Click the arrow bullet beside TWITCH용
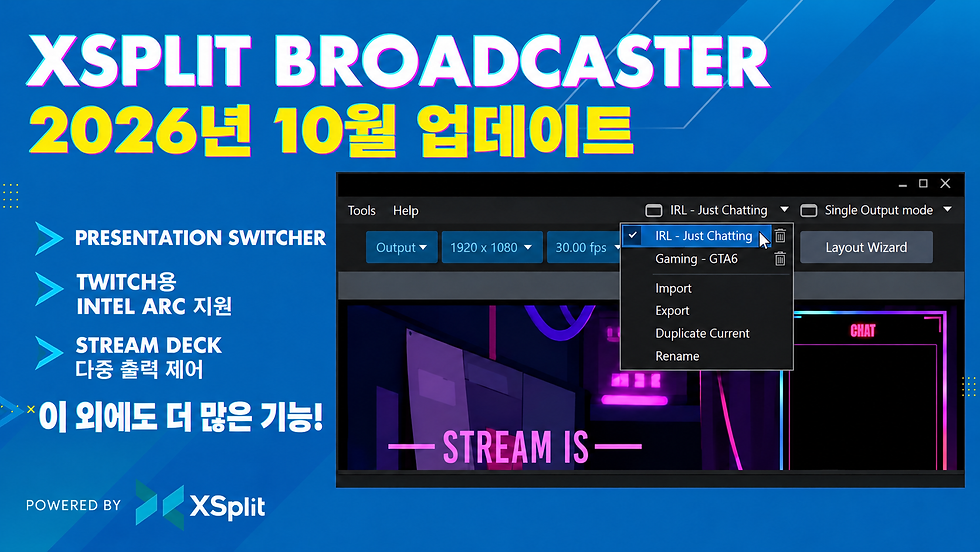Screen dimensions: 980x552 pyautogui.click(x=49, y=289)
